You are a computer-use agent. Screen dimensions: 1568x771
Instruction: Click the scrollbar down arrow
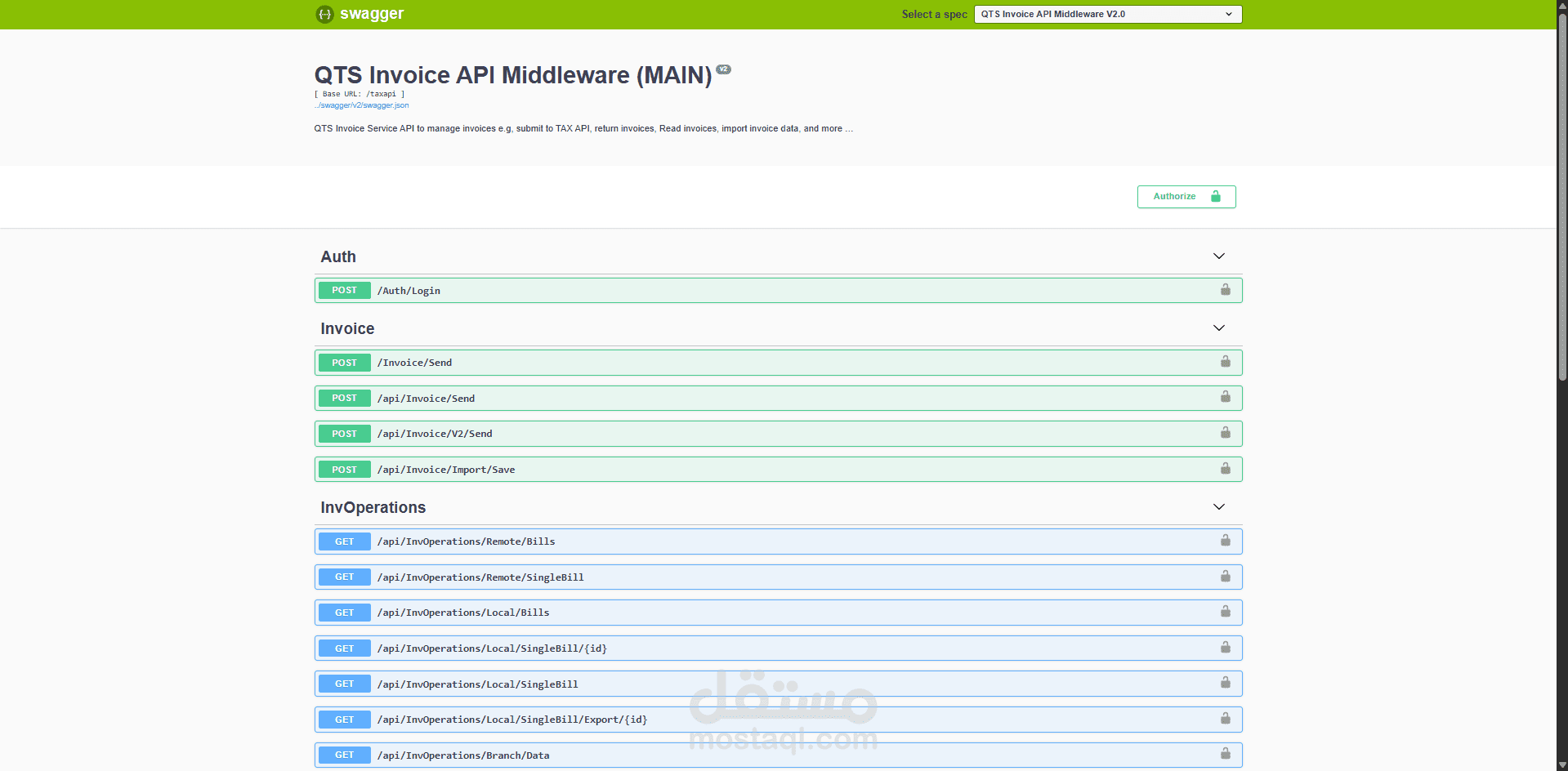1562,764
